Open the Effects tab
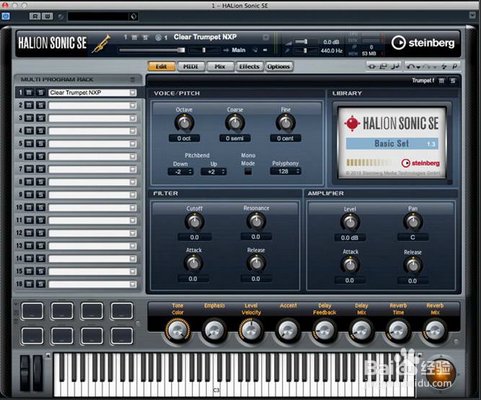The image size is (481, 401). [x=249, y=66]
